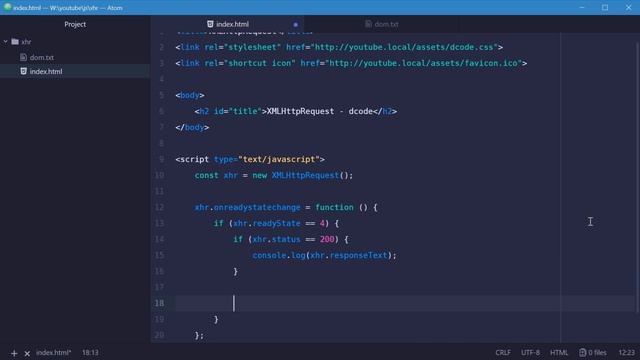Change encoding via UTF-8 selector

[530, 352]
